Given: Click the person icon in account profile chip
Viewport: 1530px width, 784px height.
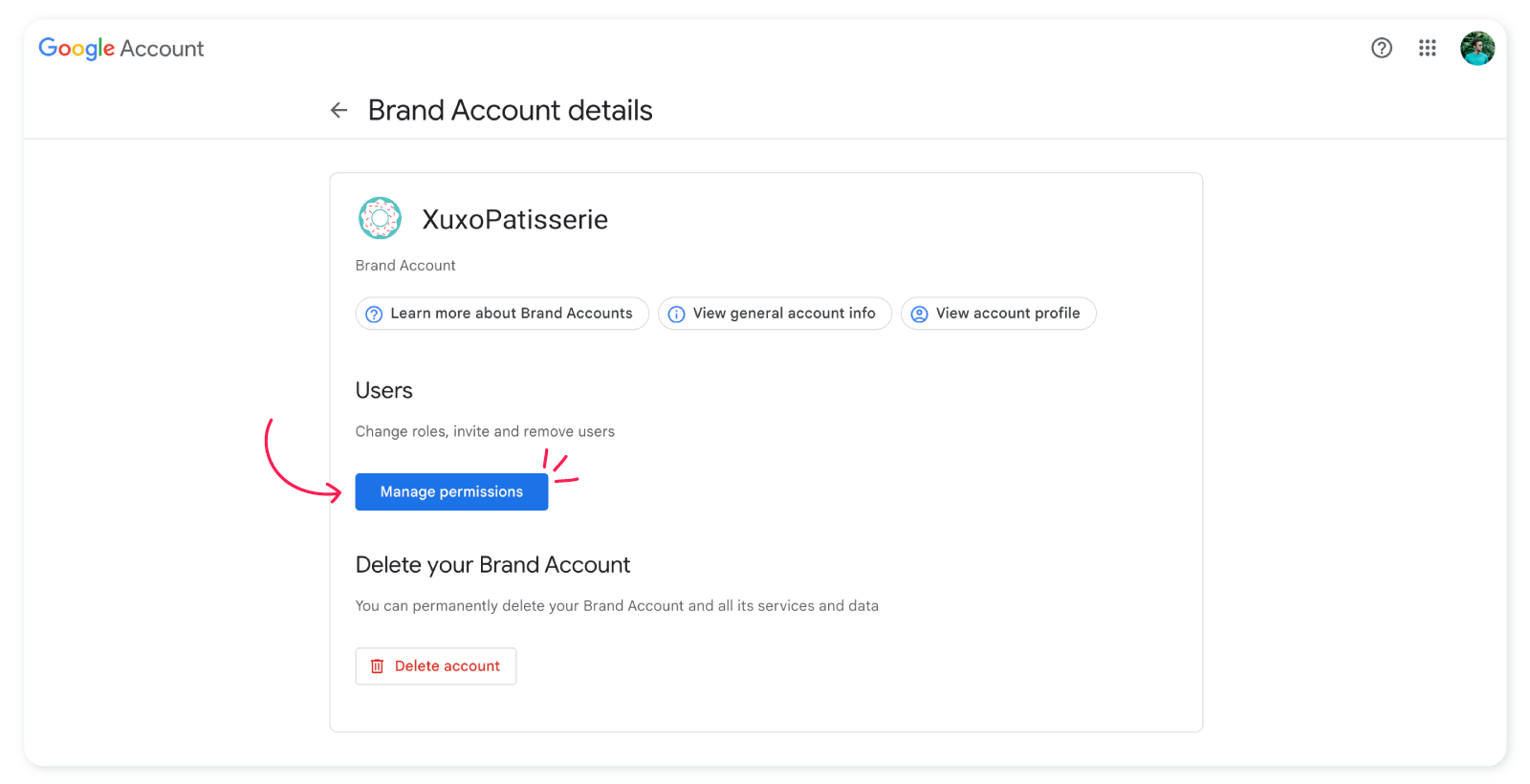Looking at the screenshot, I should 919,315.
